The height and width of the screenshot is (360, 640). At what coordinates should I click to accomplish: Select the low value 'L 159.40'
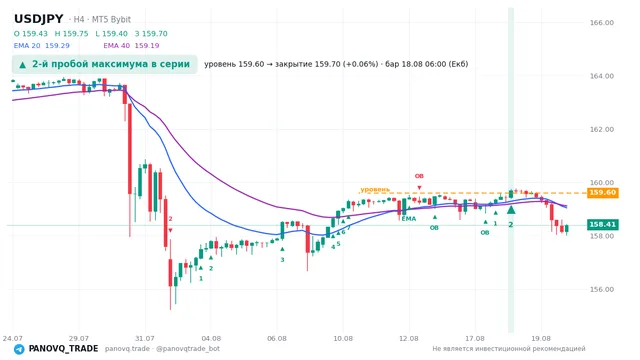111,33
